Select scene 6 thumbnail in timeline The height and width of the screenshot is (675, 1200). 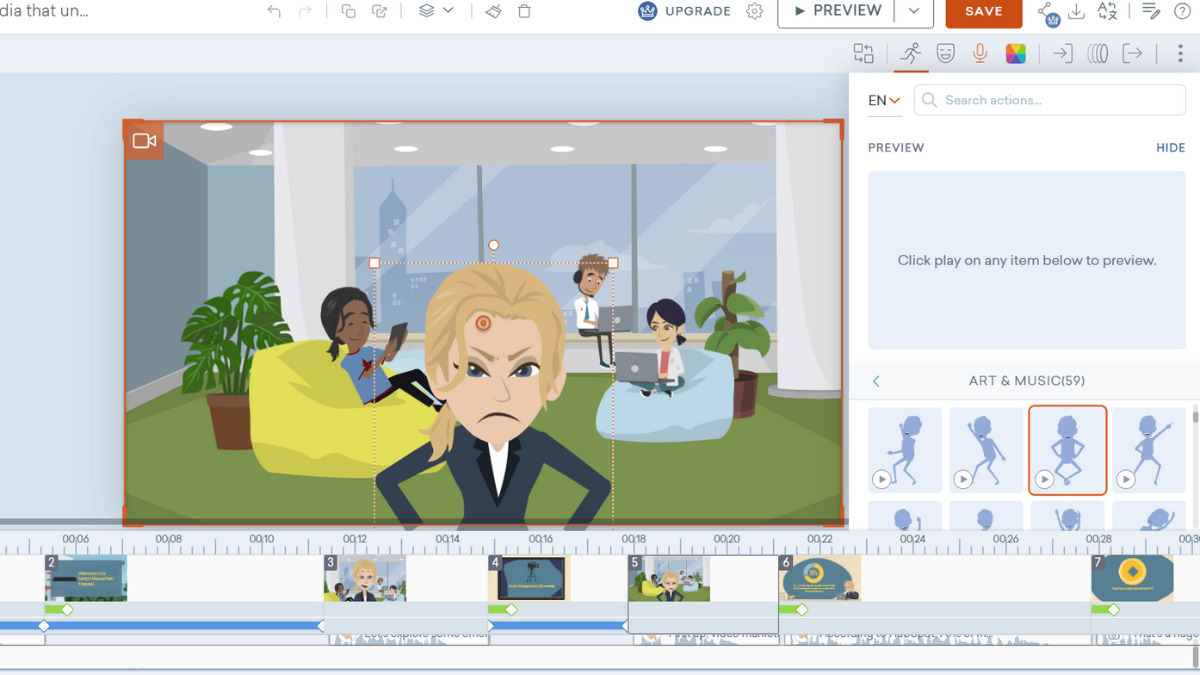tap(820, 578)
